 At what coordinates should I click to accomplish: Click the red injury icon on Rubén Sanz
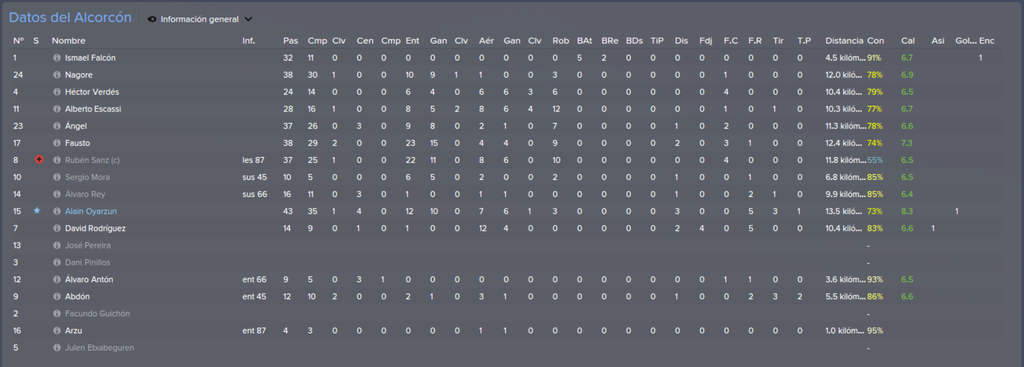[39, 160]
